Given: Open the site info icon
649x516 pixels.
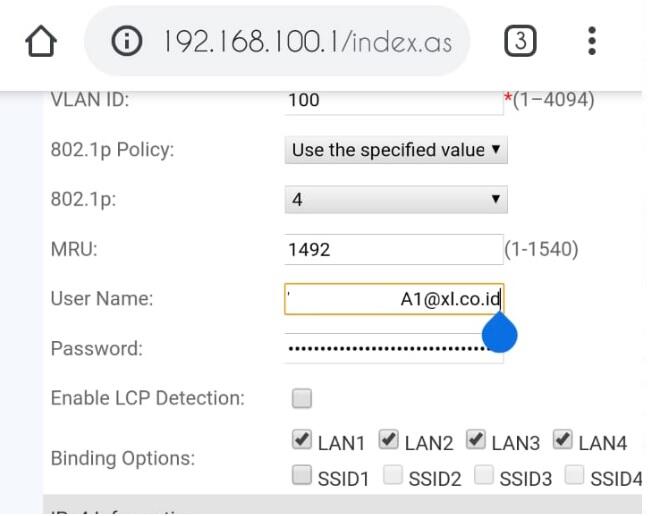Looking at the screenshot, I should [129, 42].
